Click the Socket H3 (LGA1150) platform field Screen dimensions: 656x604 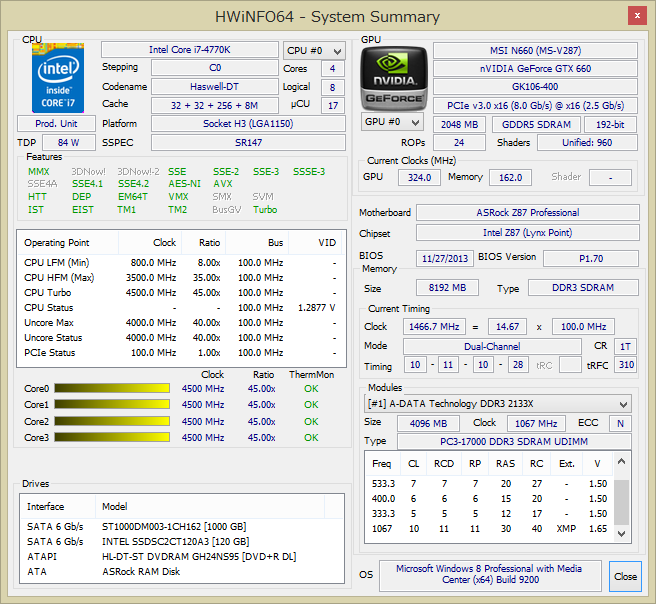(248, 124)
